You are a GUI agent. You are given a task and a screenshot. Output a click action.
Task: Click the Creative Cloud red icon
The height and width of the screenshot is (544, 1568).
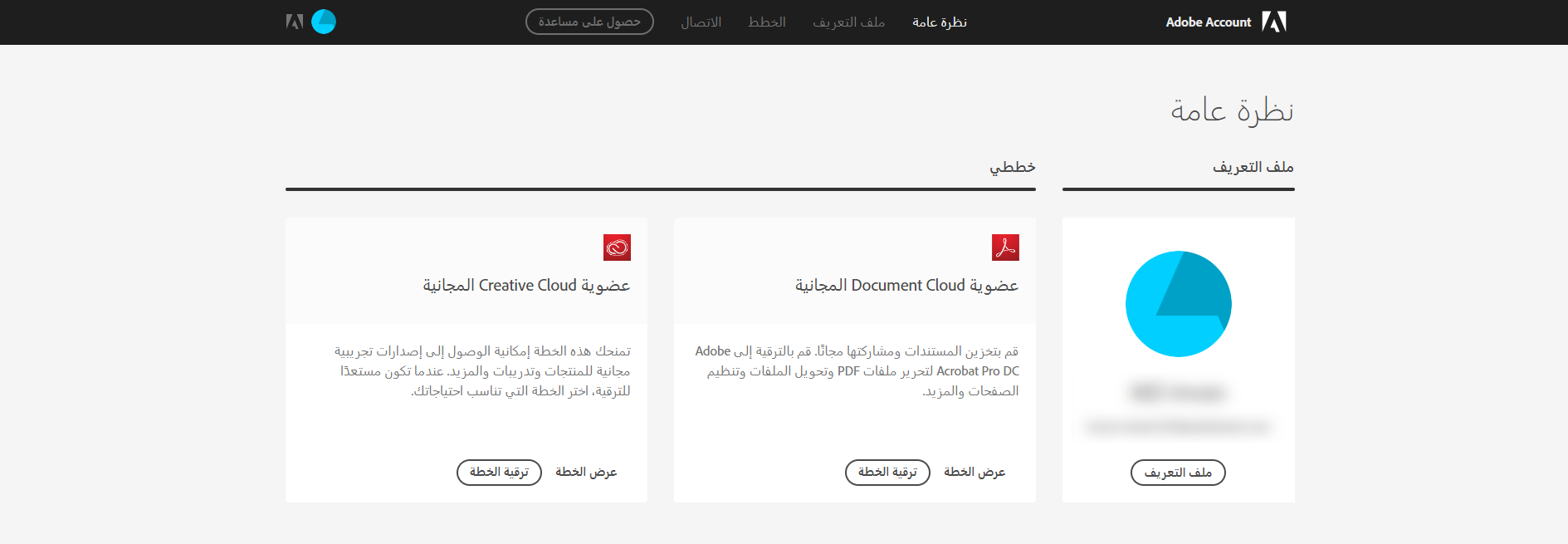[617, 247]
